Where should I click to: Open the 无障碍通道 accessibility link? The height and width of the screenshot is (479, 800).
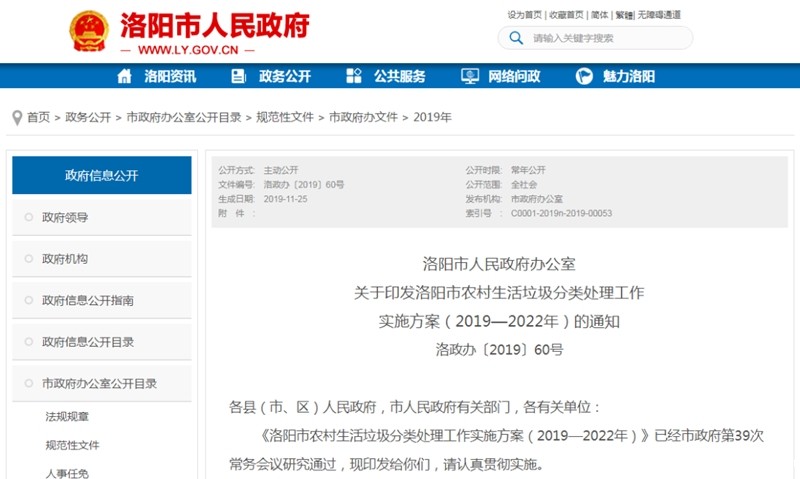click(x=659, y=15)
